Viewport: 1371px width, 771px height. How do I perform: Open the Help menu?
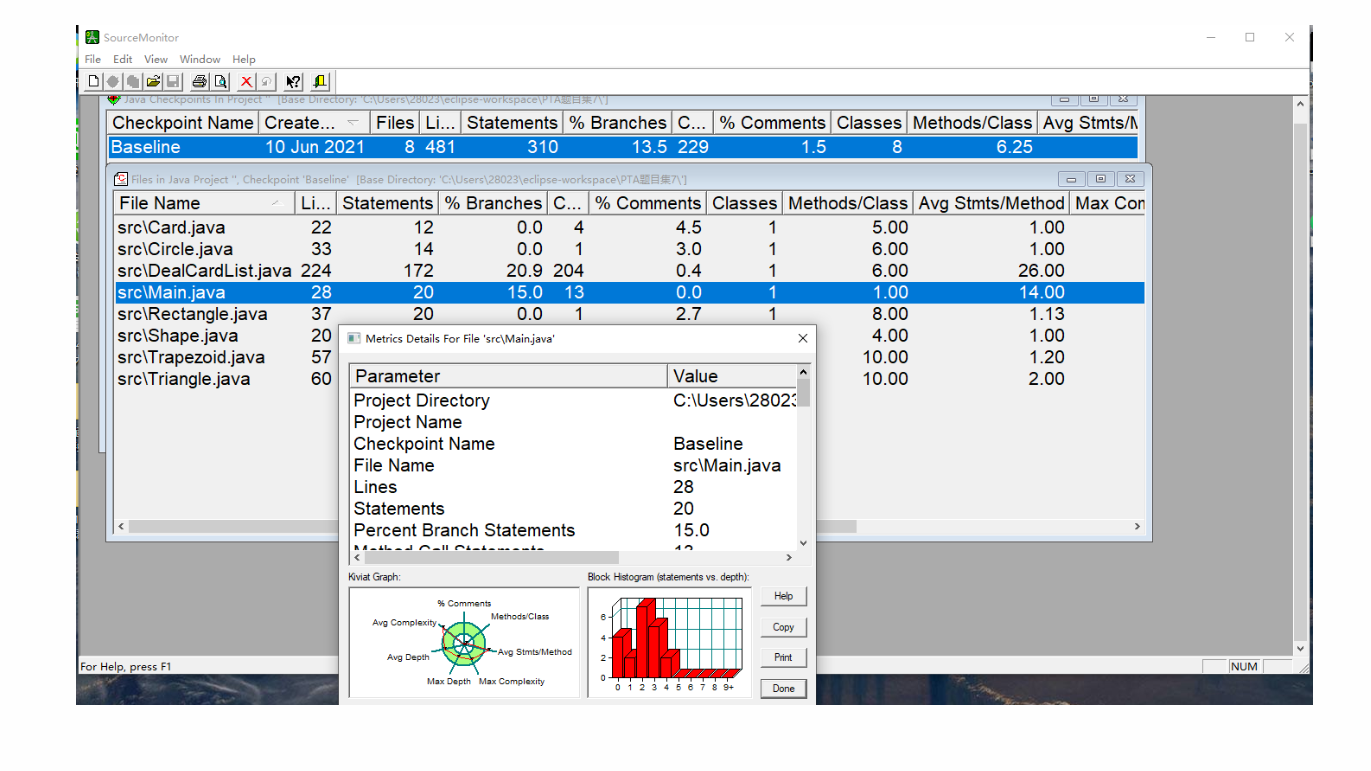pyautogui.click(x=244, y=59)
